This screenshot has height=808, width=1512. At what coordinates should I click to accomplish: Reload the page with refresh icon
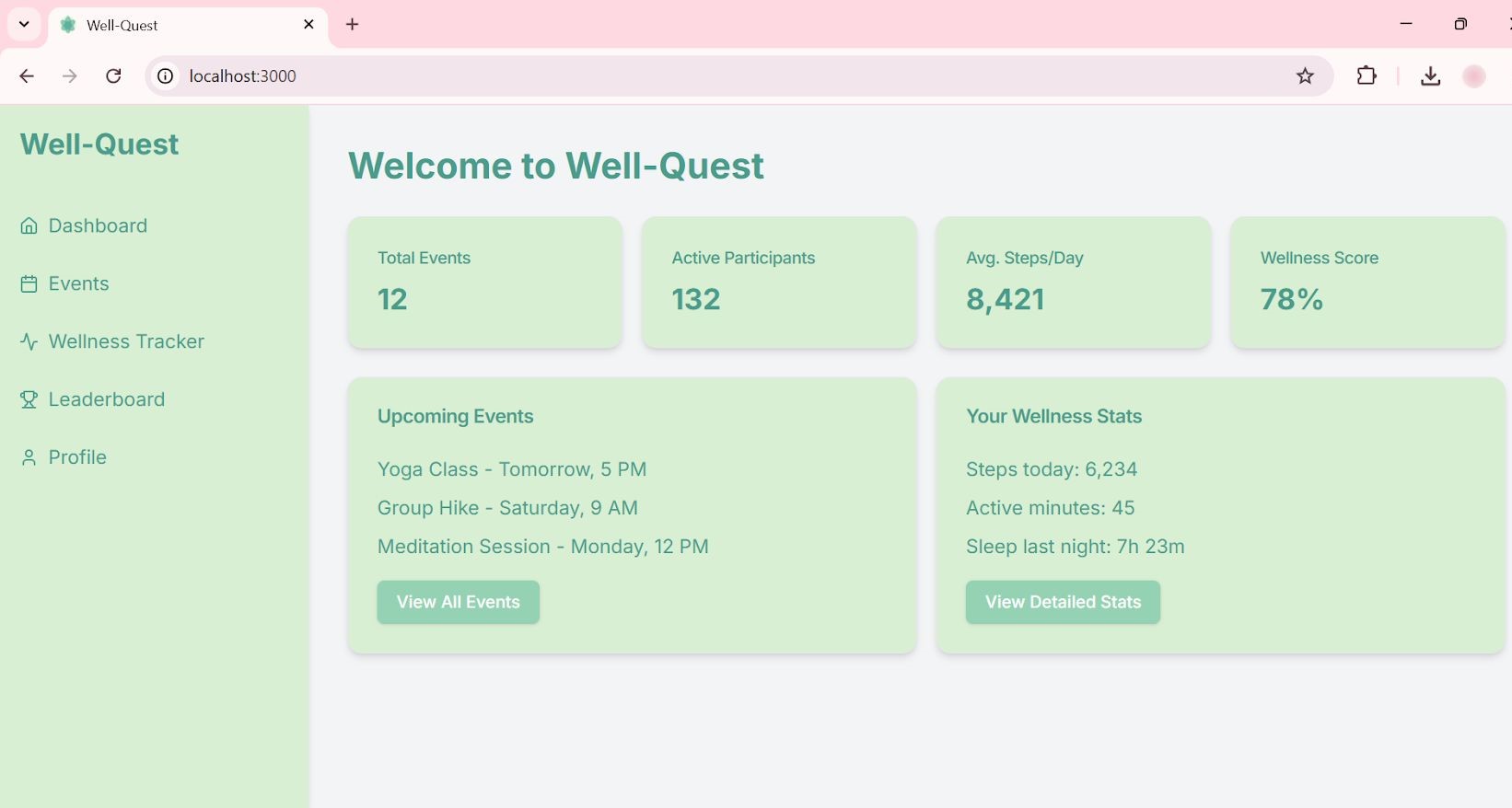[113, 76]
